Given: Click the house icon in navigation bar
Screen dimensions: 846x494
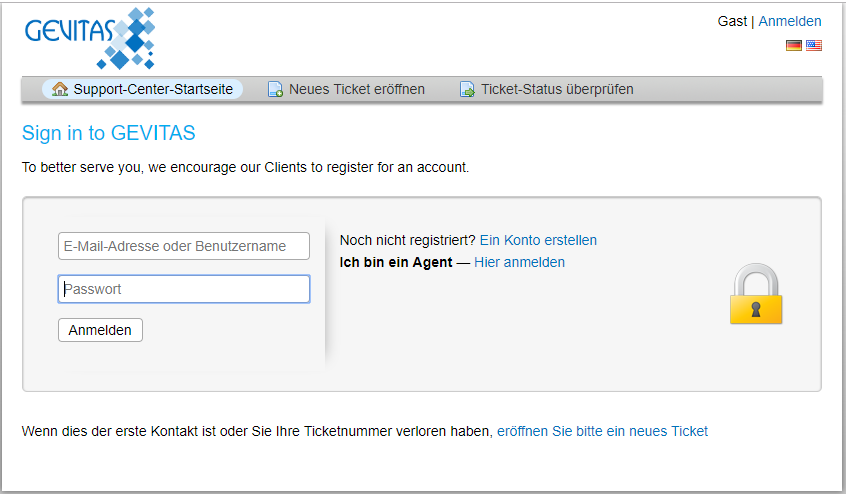Looking at the screenshot, I should (60, 89).
